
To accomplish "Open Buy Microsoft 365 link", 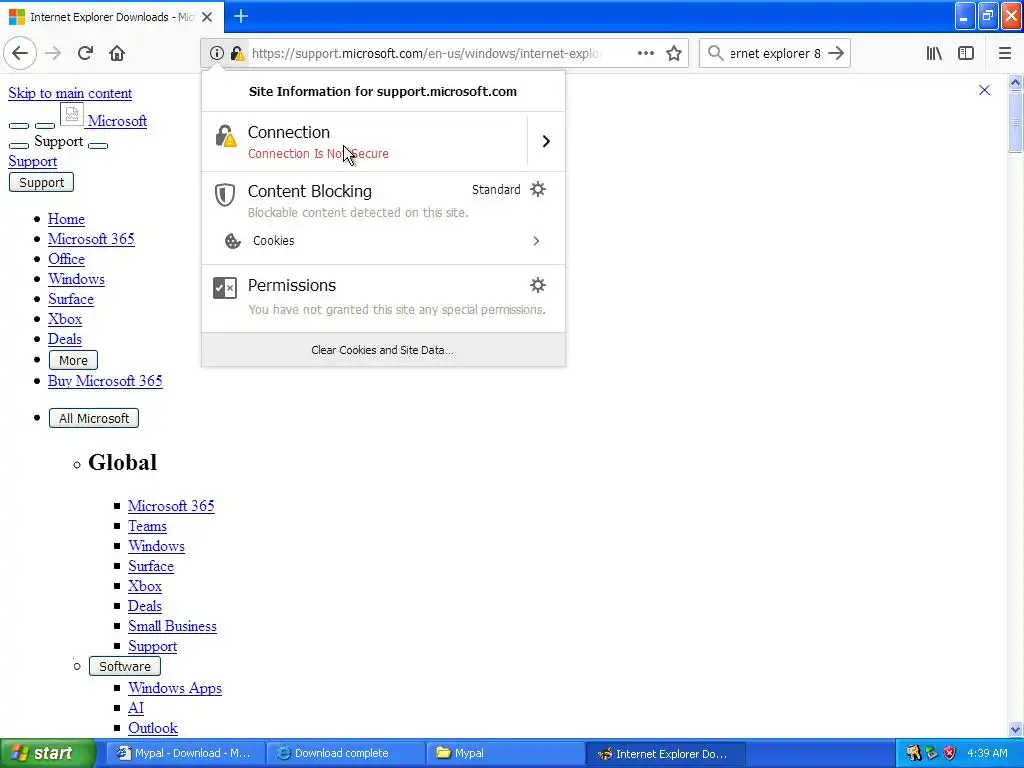I will [x=105, y=381].
